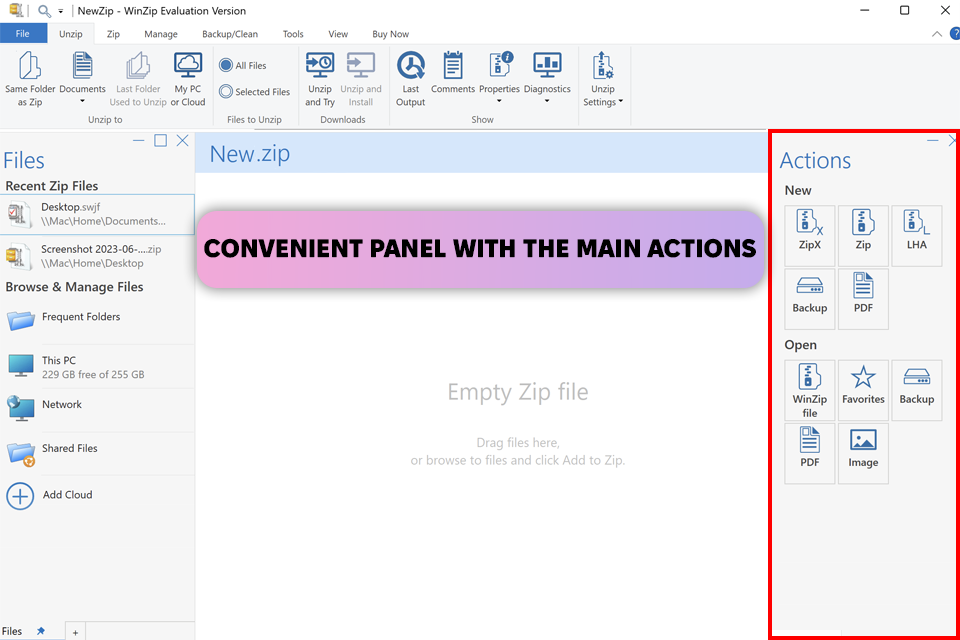The image size is (960, 640).
Task: Show the Last Output
Action: (x=410, y=80)
